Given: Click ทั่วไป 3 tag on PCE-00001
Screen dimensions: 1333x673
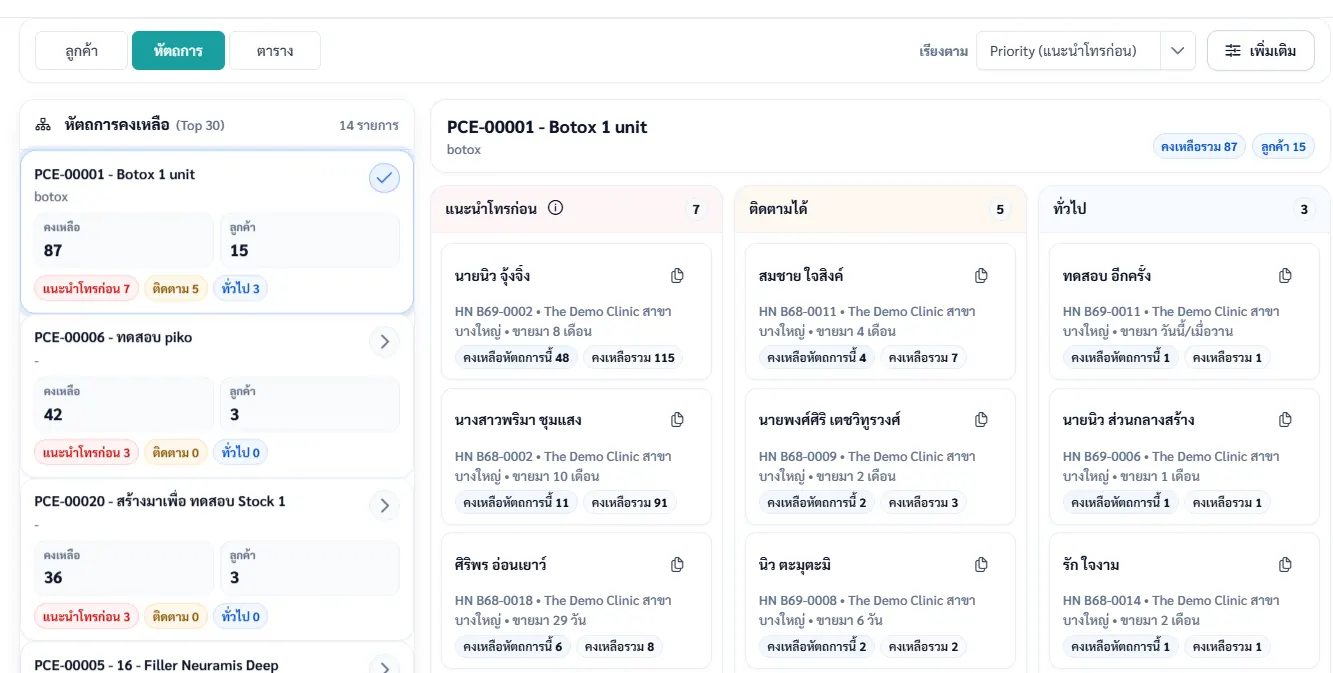Looking at the screenshot, I should [240, 289].
